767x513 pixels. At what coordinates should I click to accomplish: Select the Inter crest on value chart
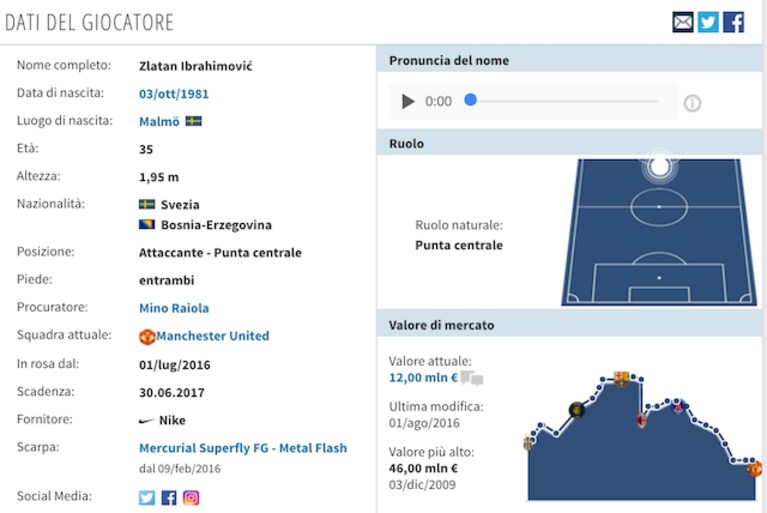click(577, 409)
